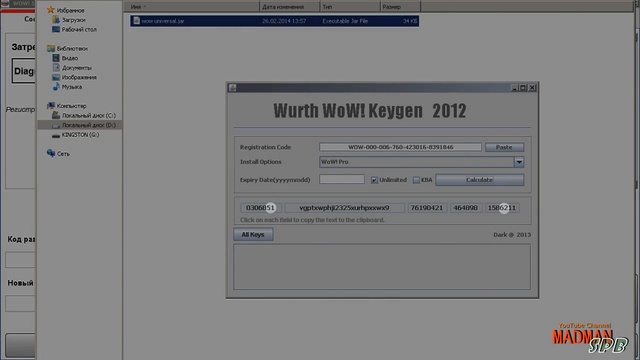Open Локальный диск (C:) drive icon
The width and height of the screenshot is (640, 360).
pyautogui.click(x=56, y=116)
